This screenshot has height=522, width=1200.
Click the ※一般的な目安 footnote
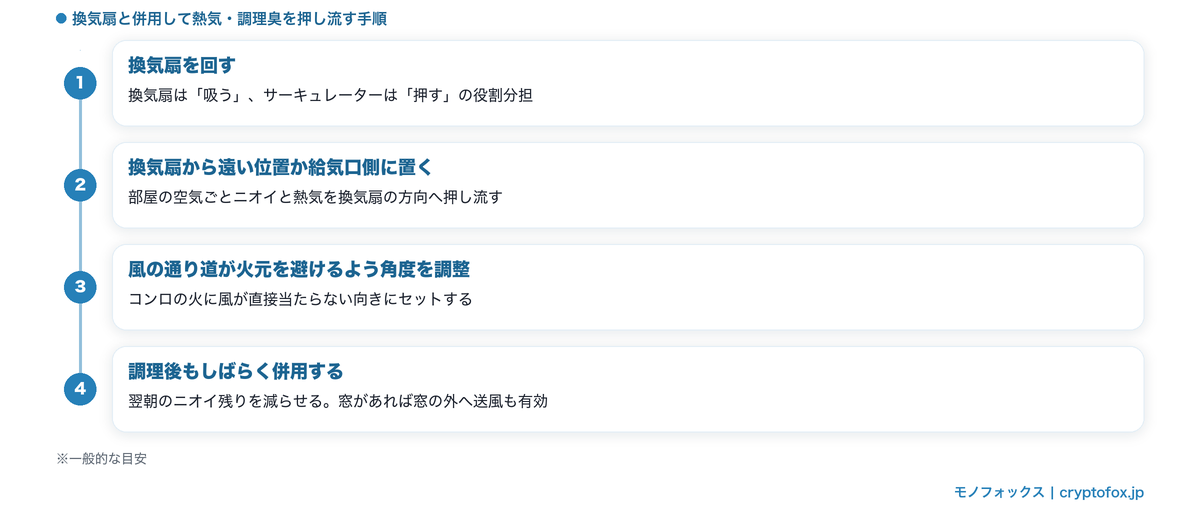point(102,459)
